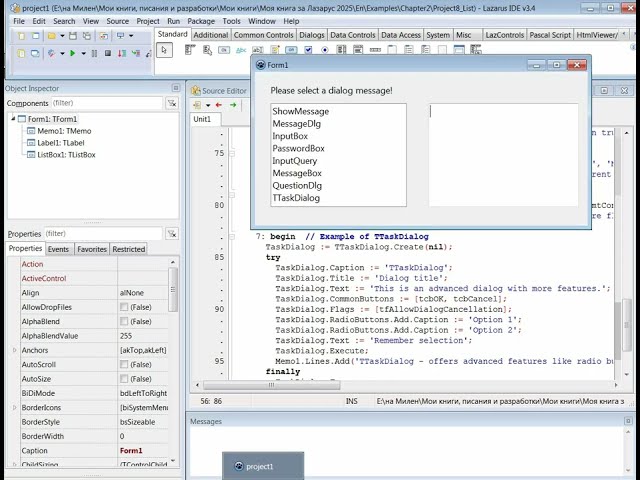Pick the TActionList component from palette

coord(476,50)
